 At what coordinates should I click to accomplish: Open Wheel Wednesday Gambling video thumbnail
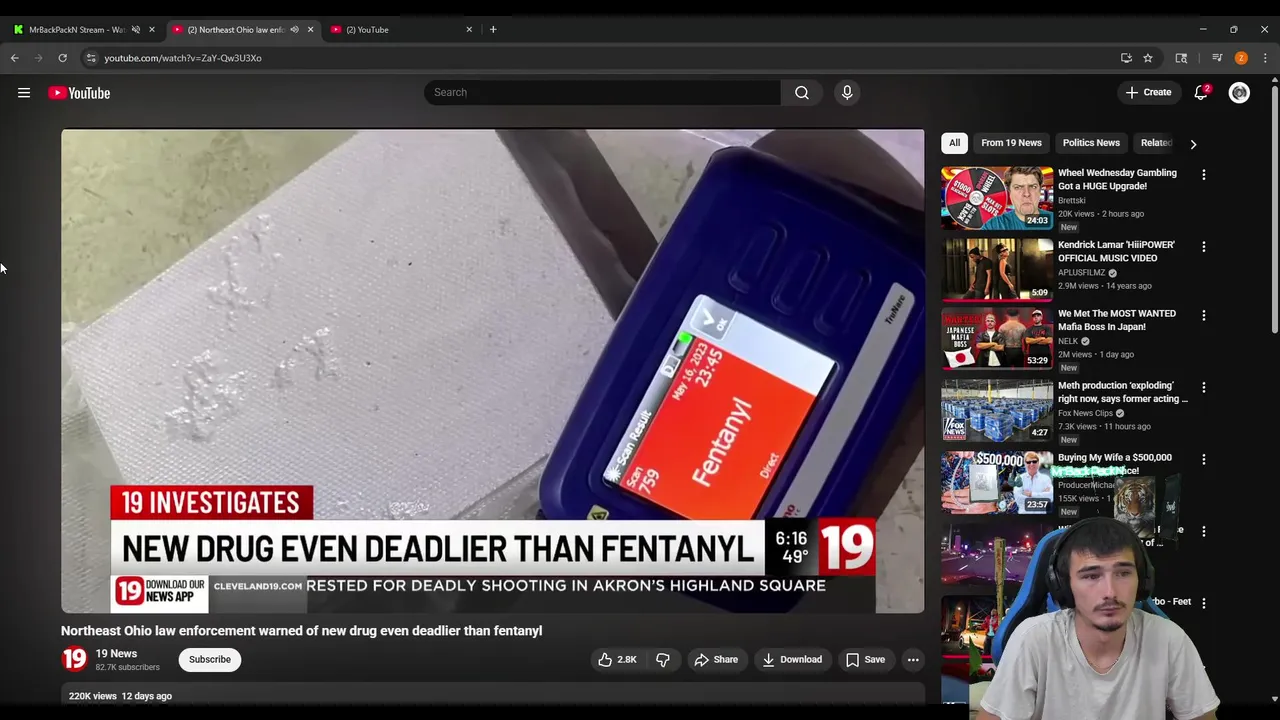(997, 198)
